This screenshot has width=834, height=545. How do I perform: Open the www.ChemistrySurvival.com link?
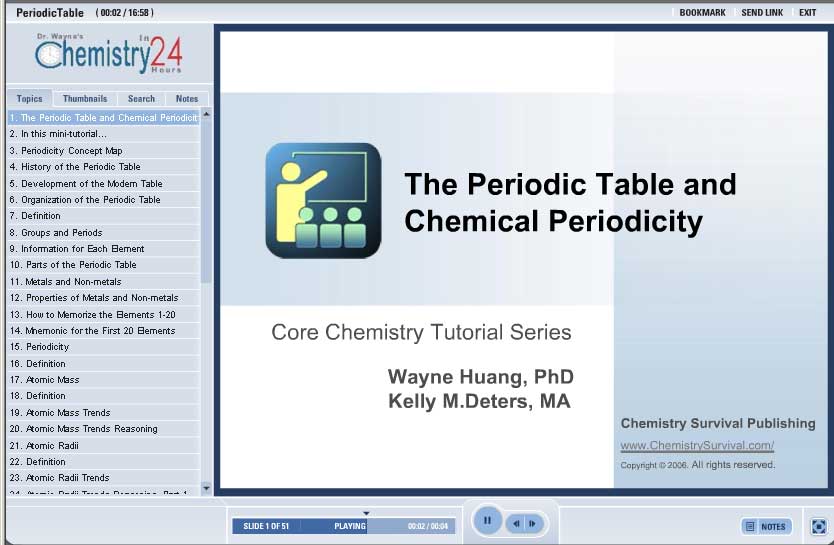697,446
